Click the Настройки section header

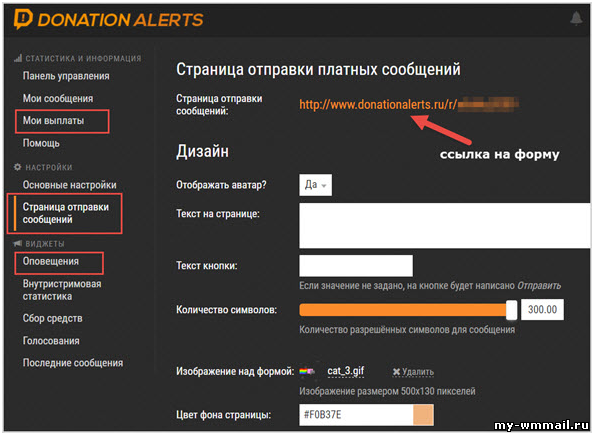(48, 167)
